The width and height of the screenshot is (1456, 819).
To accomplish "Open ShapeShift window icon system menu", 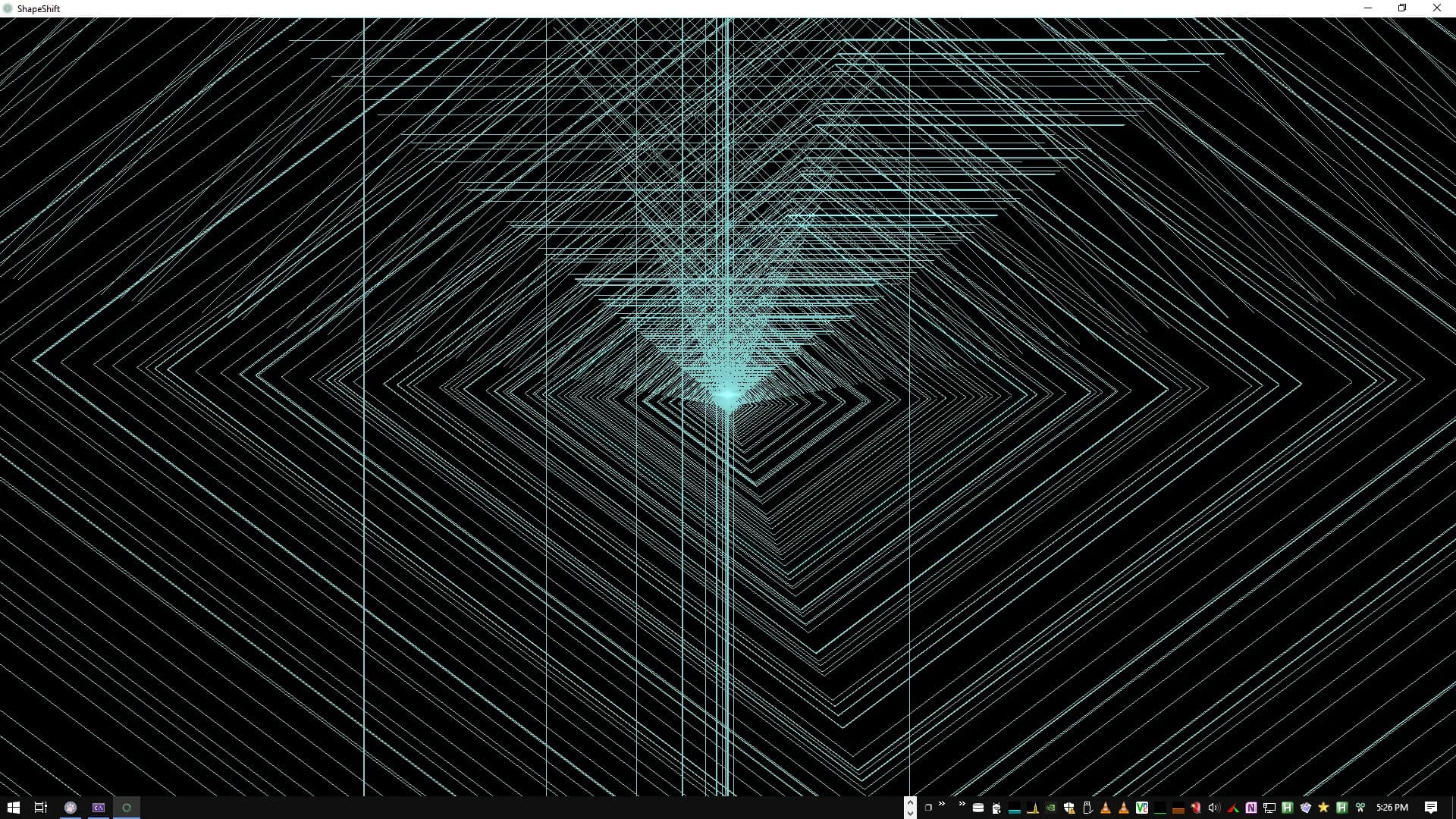I will point(8,8).
